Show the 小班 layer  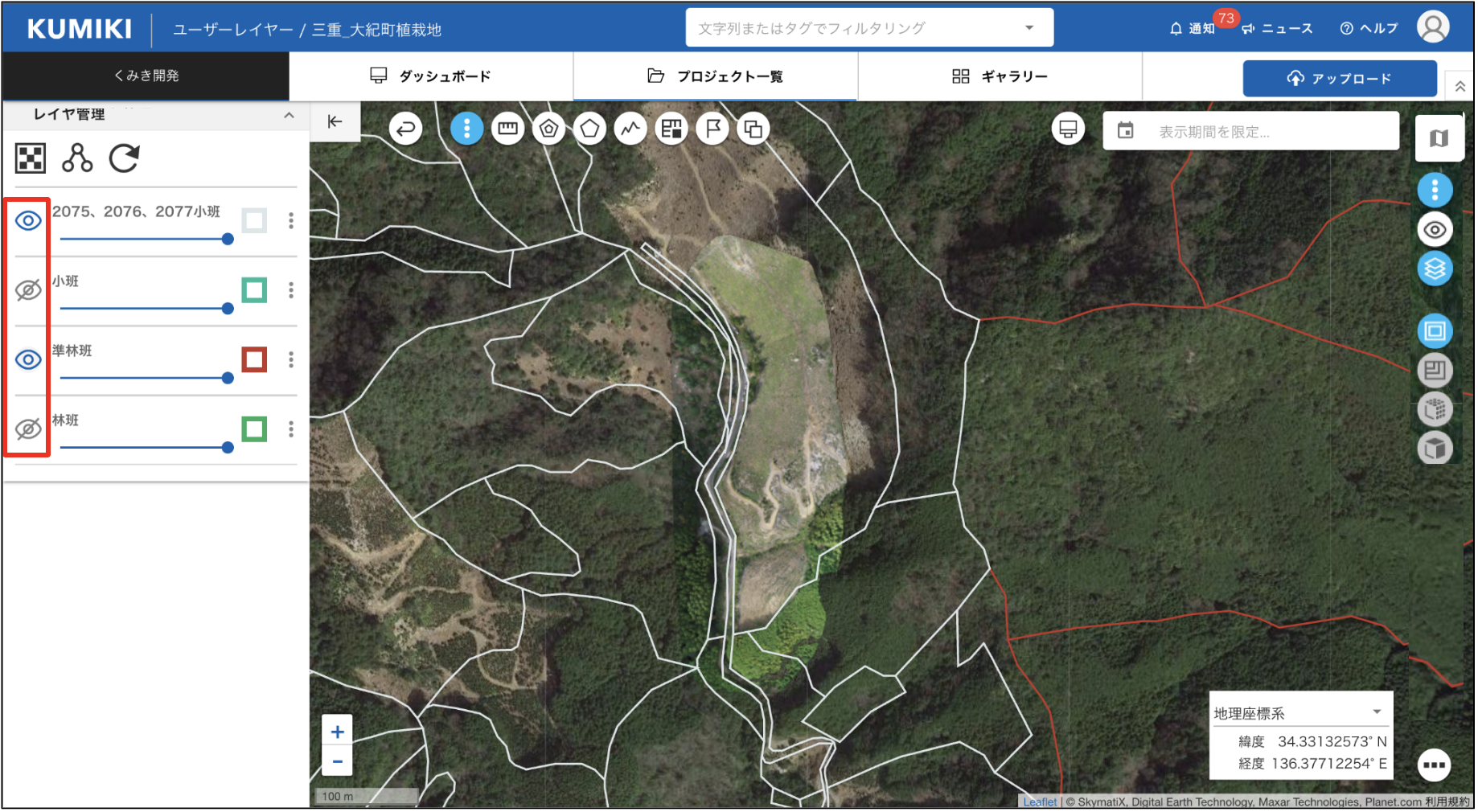click(28, 290)
